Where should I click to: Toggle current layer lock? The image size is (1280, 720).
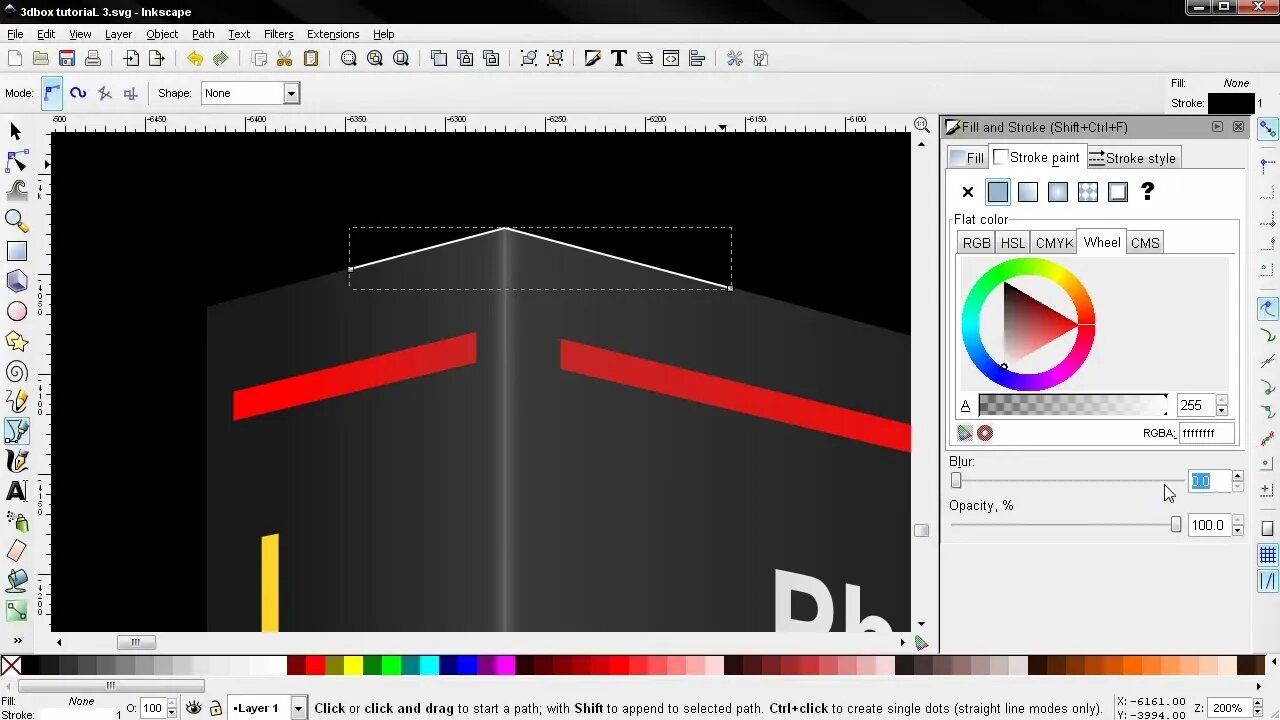(215, 708)
